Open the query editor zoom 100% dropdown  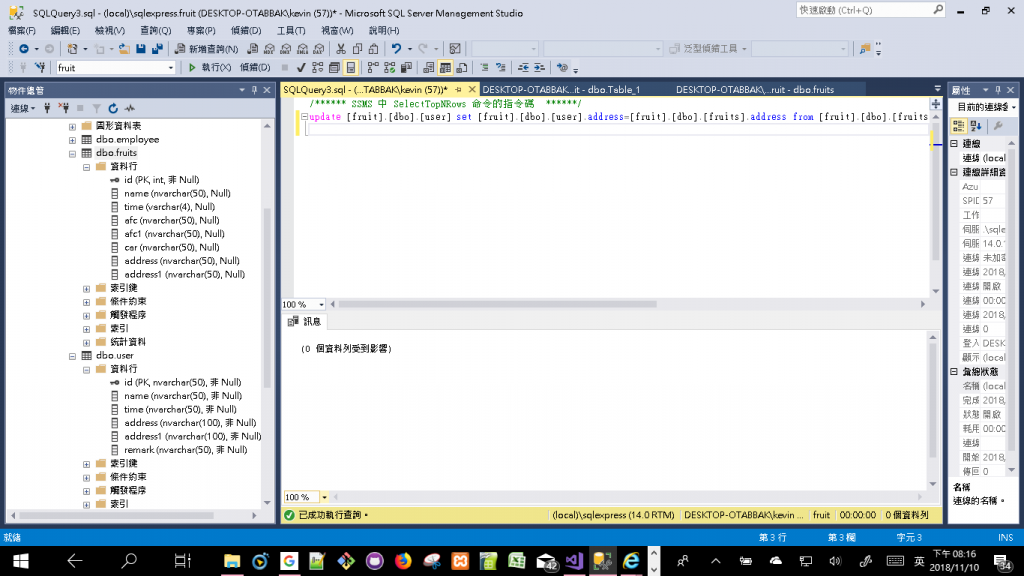click(x=321, y=304)
